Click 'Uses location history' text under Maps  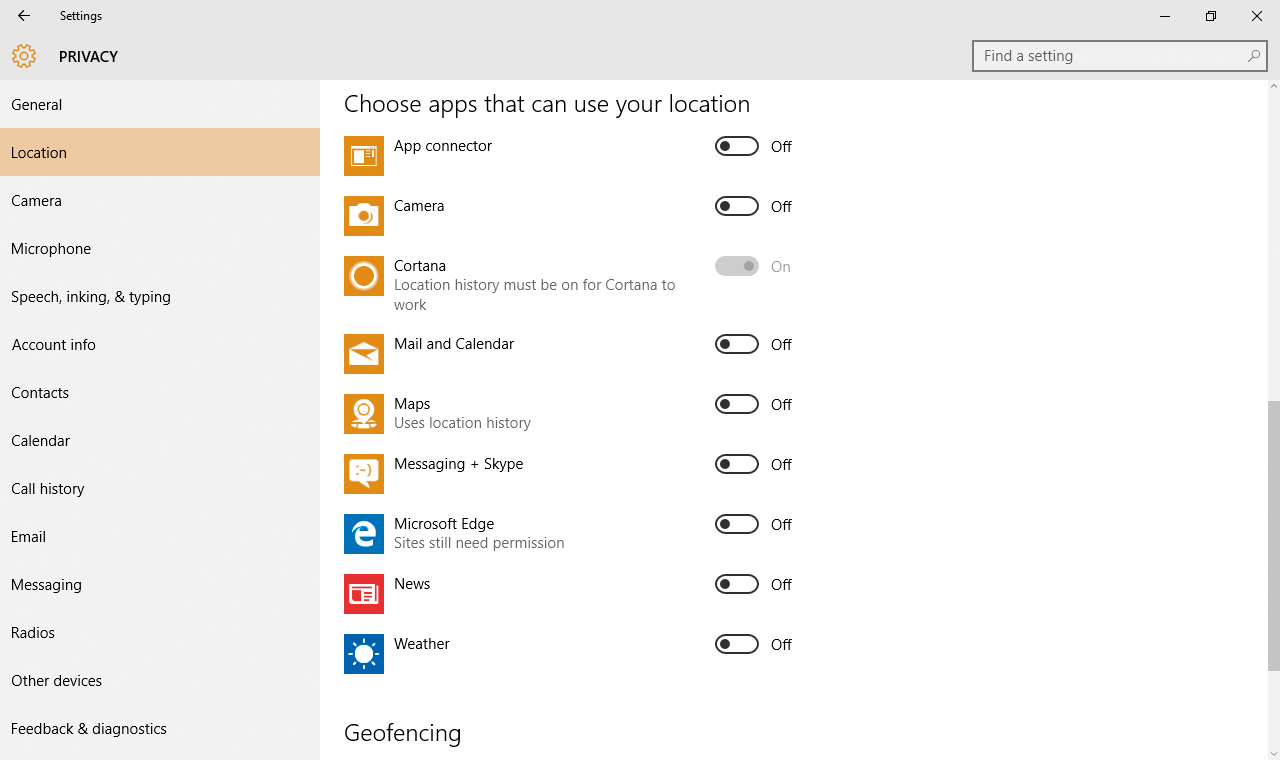click(x=462, y=423)
